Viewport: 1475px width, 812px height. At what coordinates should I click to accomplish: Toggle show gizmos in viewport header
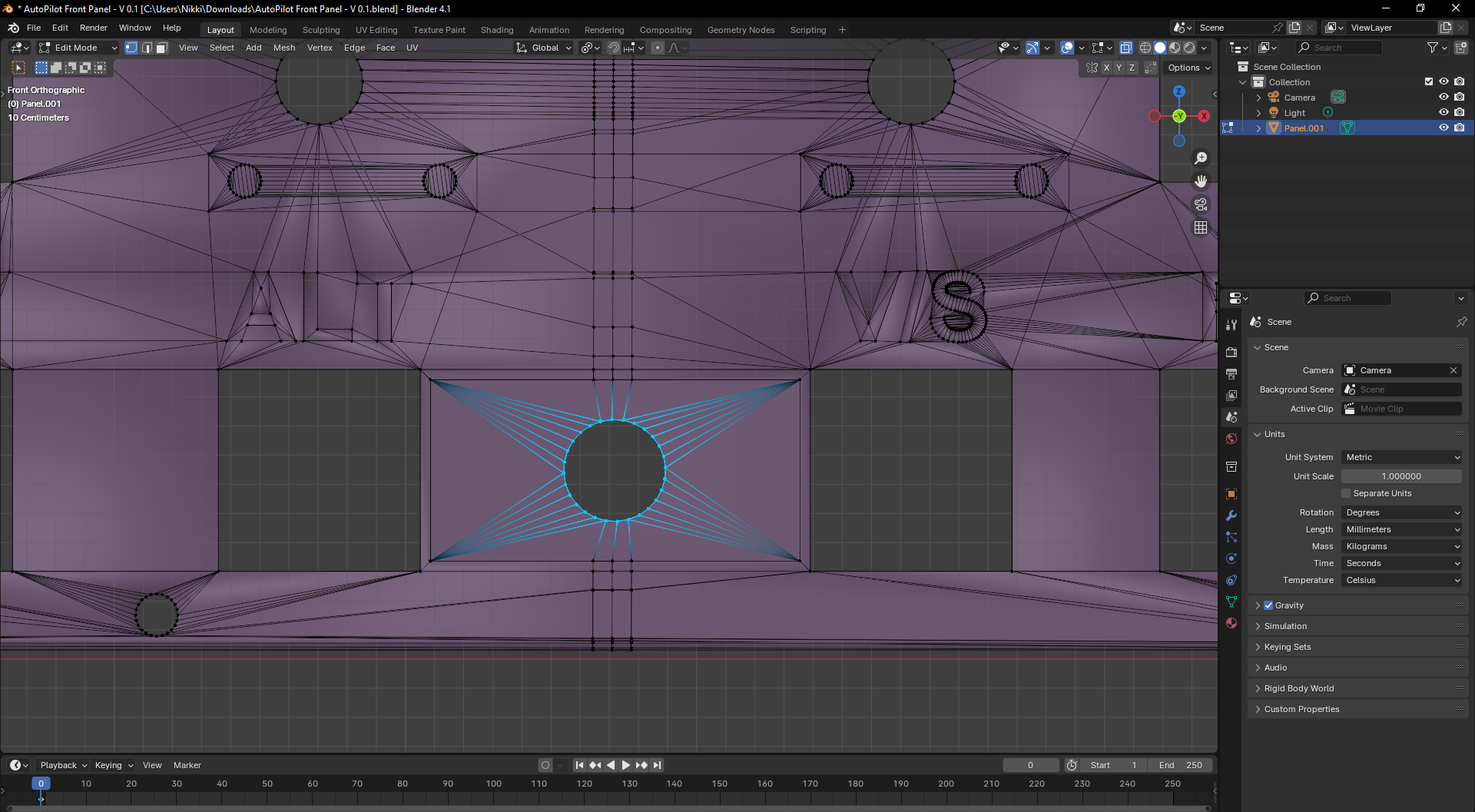(x=1032, y=48)
